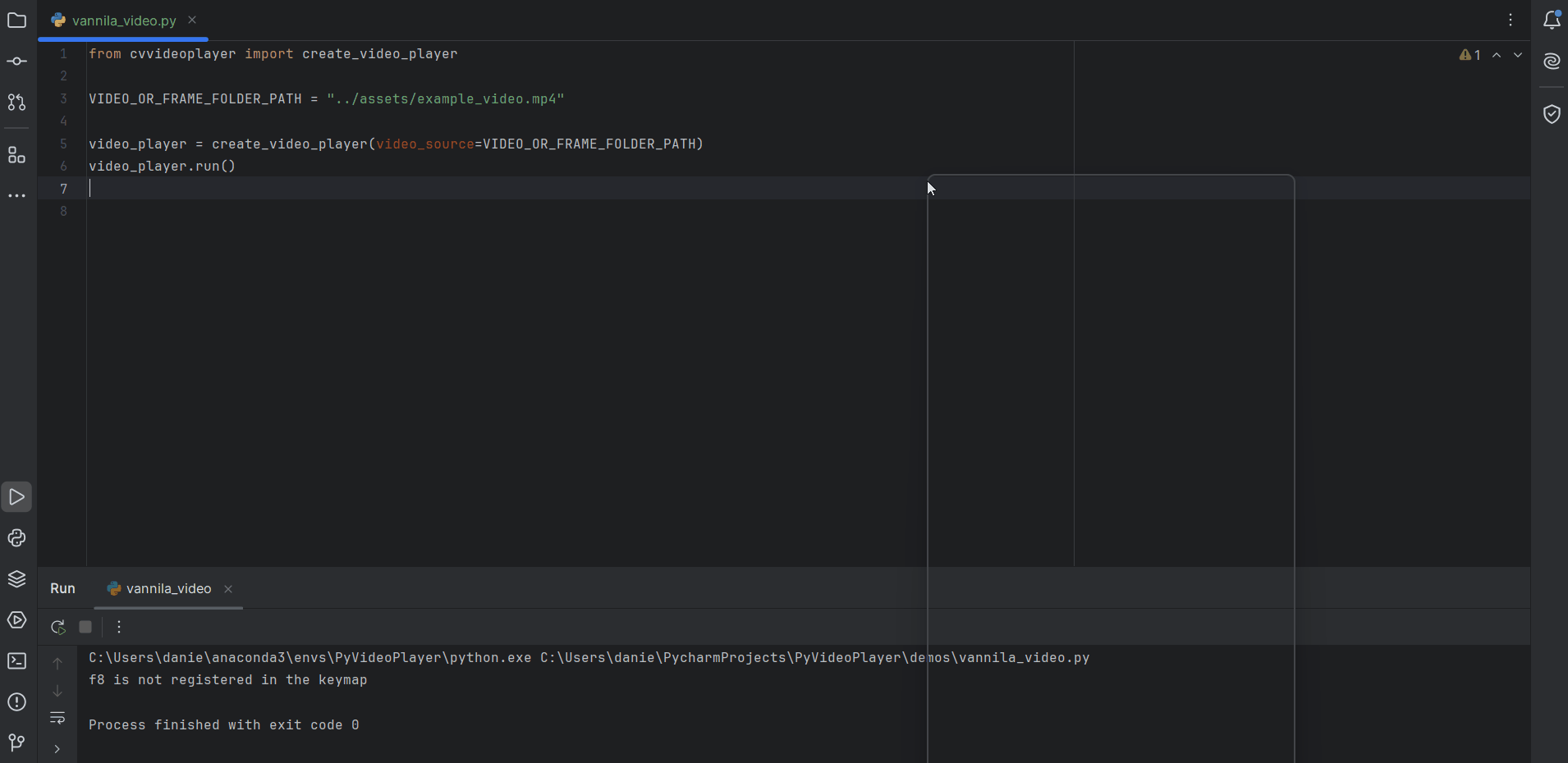Open editor tab options kebab menu
This screenshot has width=1568, height=763.
(1511, 21)
